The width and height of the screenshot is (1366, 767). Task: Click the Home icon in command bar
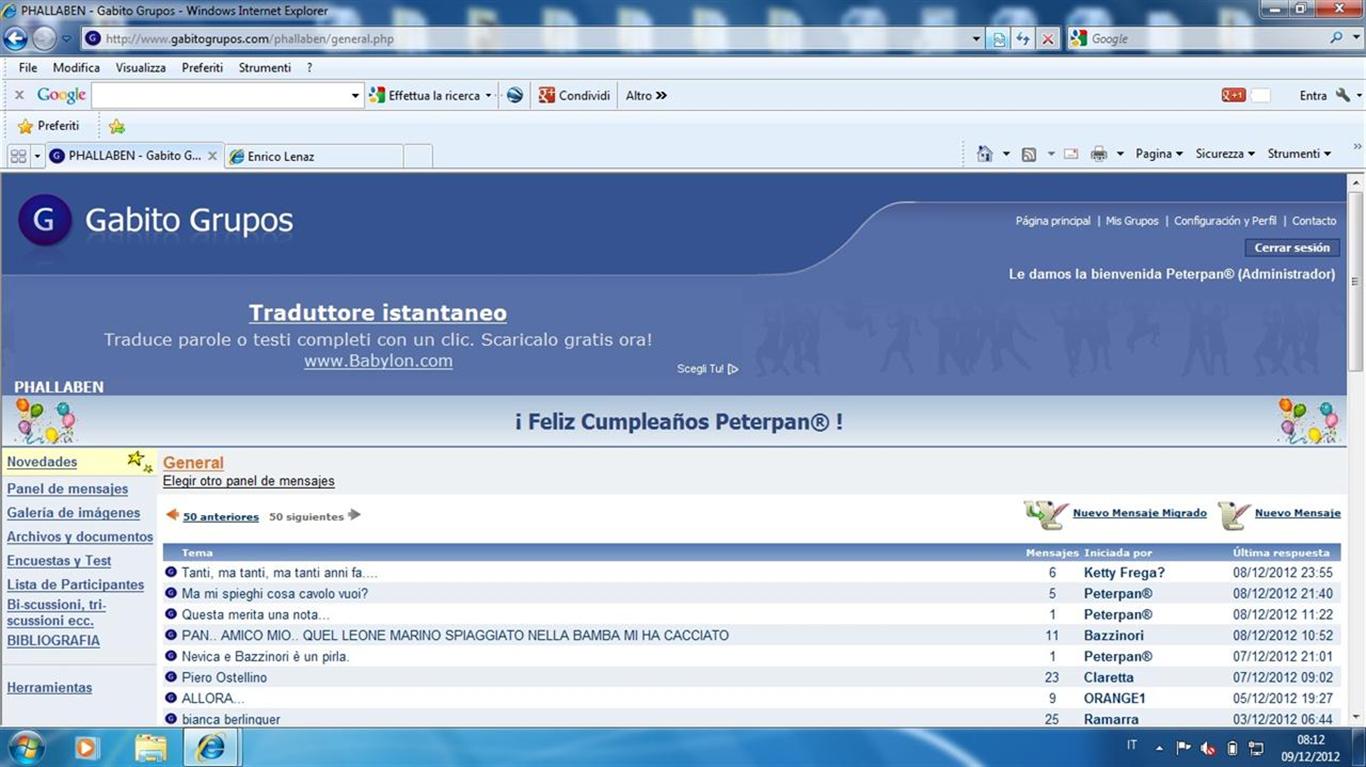(985, 154)
